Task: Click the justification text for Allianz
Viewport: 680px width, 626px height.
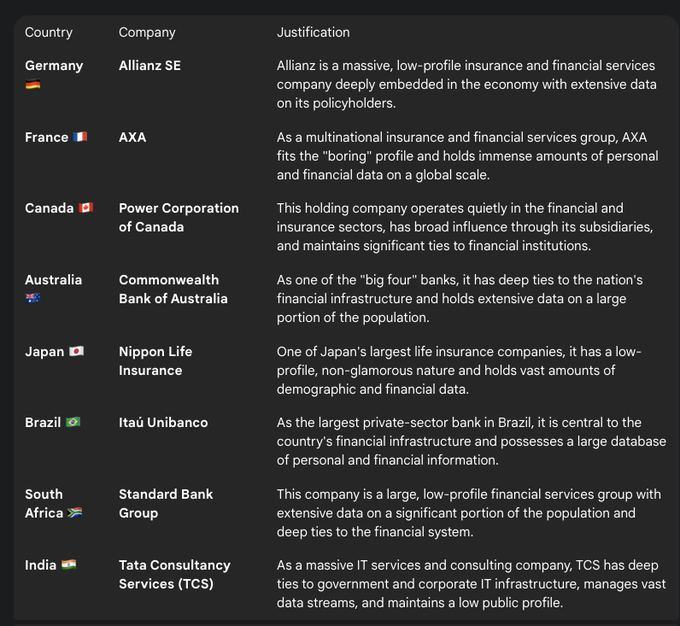Action: (x=466, y=84)
